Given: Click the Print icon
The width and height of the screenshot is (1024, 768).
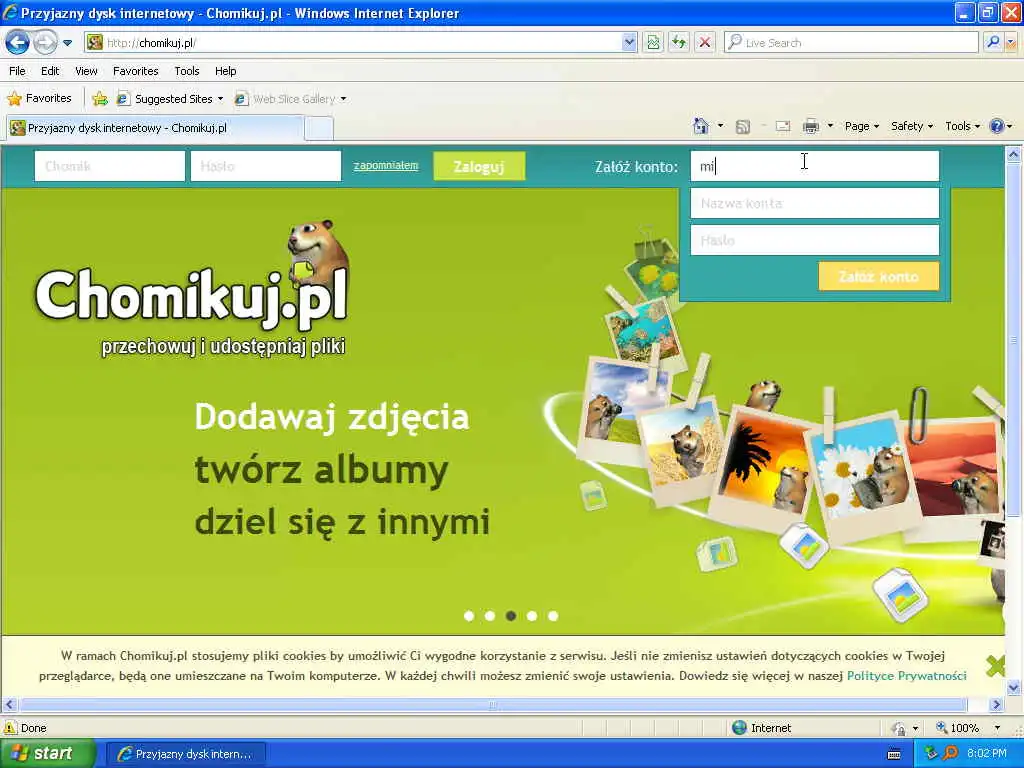Looking at the screenshot, I should click(810, 126).
